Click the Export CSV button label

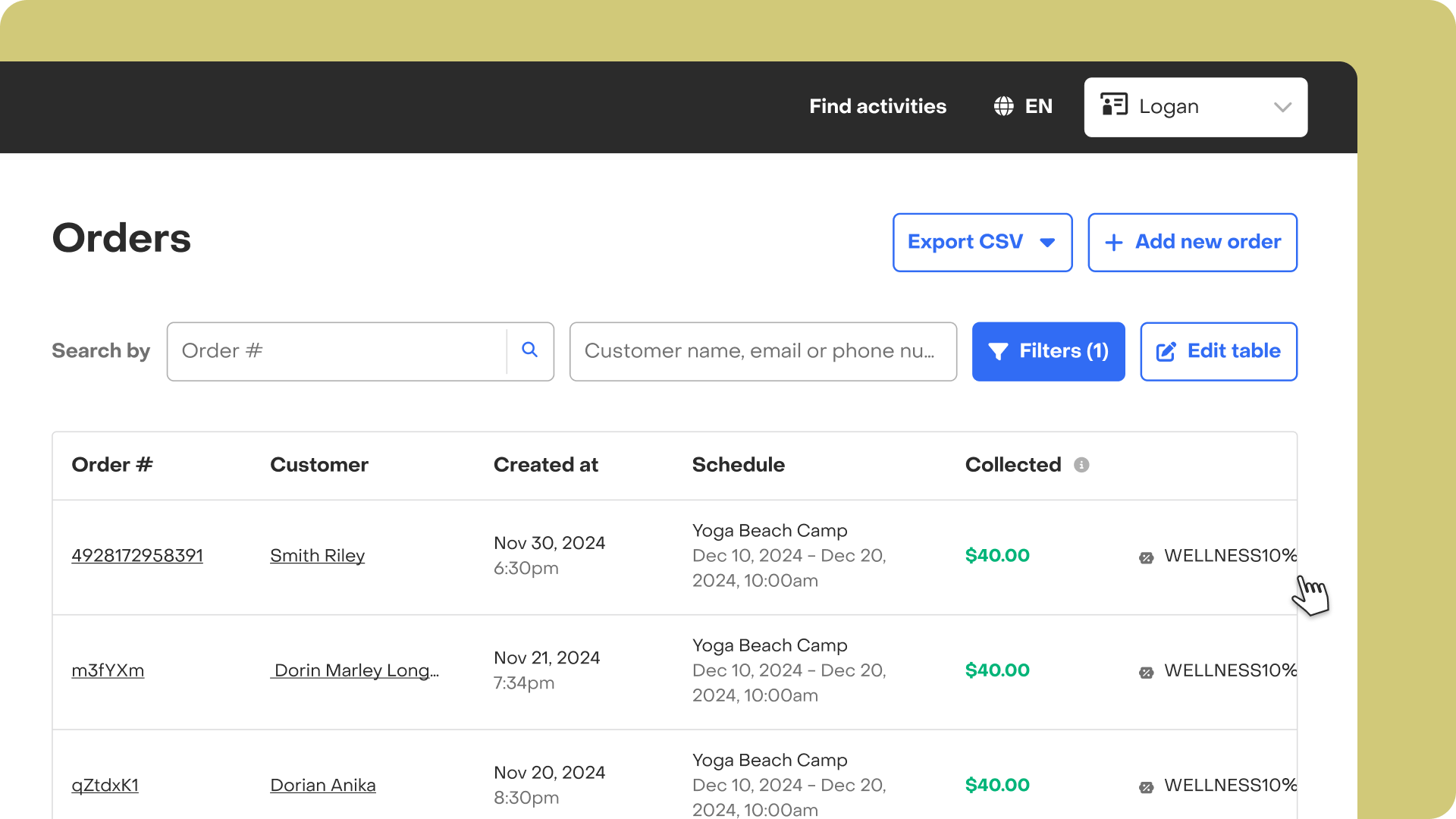coord(965,242)
